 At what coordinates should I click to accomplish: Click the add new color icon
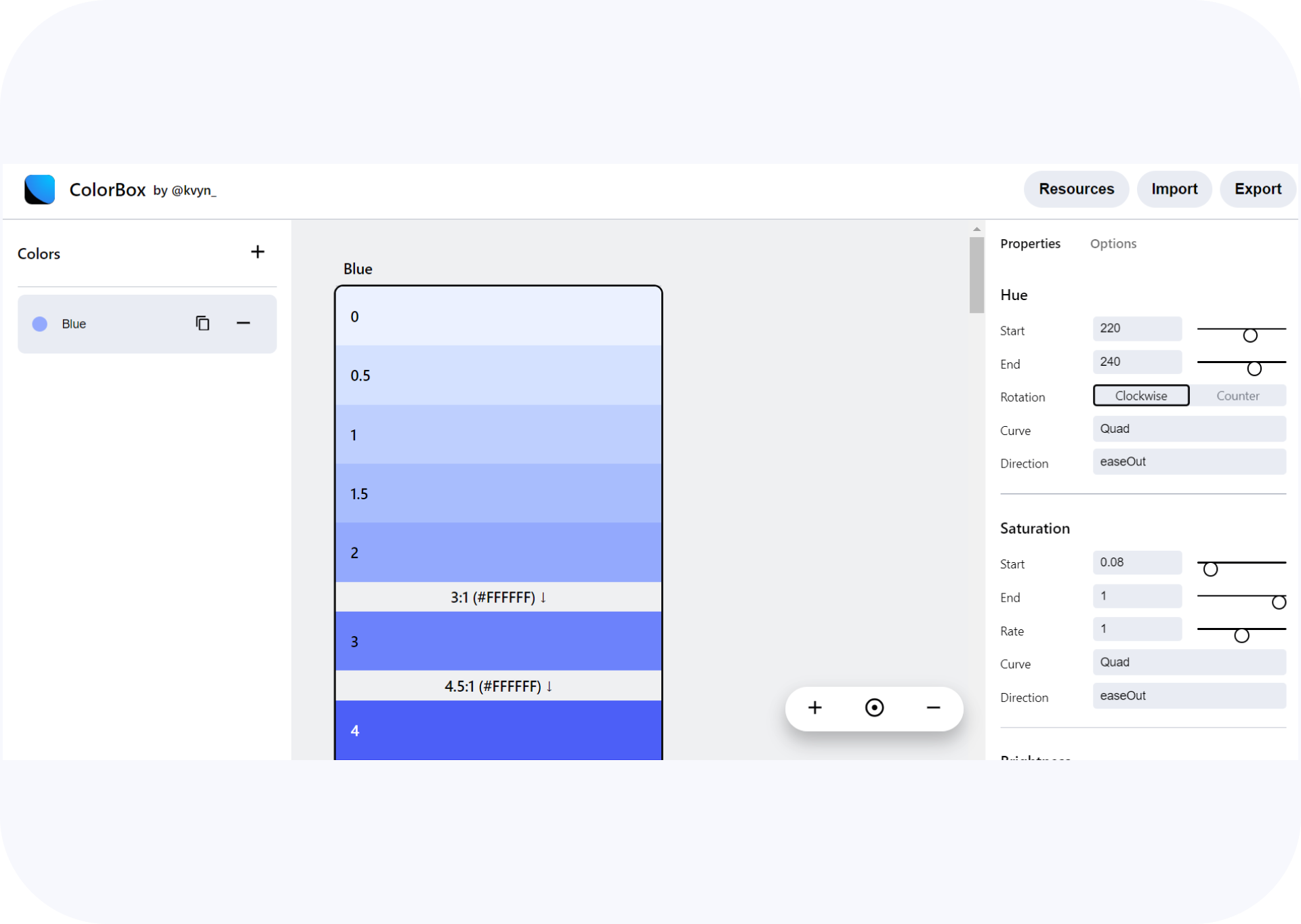[x=256, y=252]
